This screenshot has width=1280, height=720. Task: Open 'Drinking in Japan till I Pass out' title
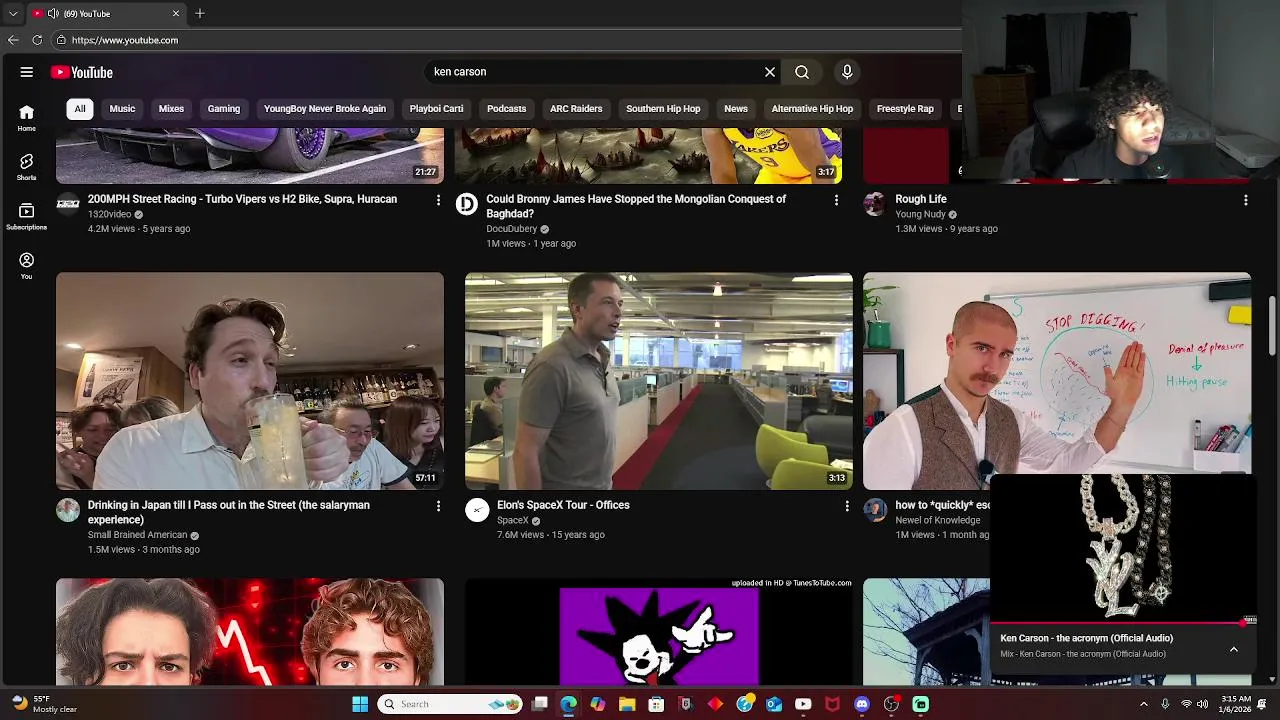(229, 512)
